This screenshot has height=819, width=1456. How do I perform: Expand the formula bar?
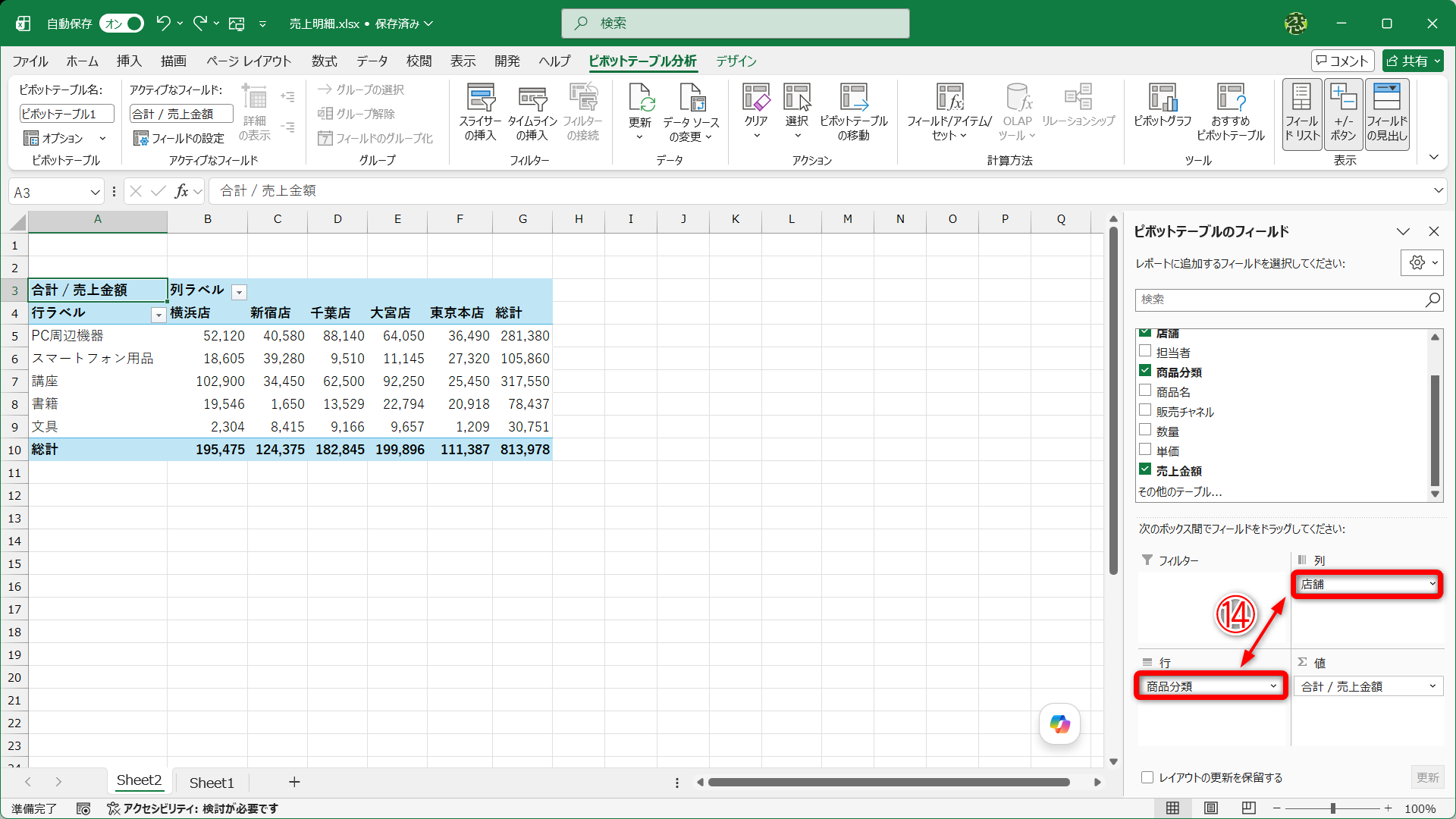[1438, 191]
